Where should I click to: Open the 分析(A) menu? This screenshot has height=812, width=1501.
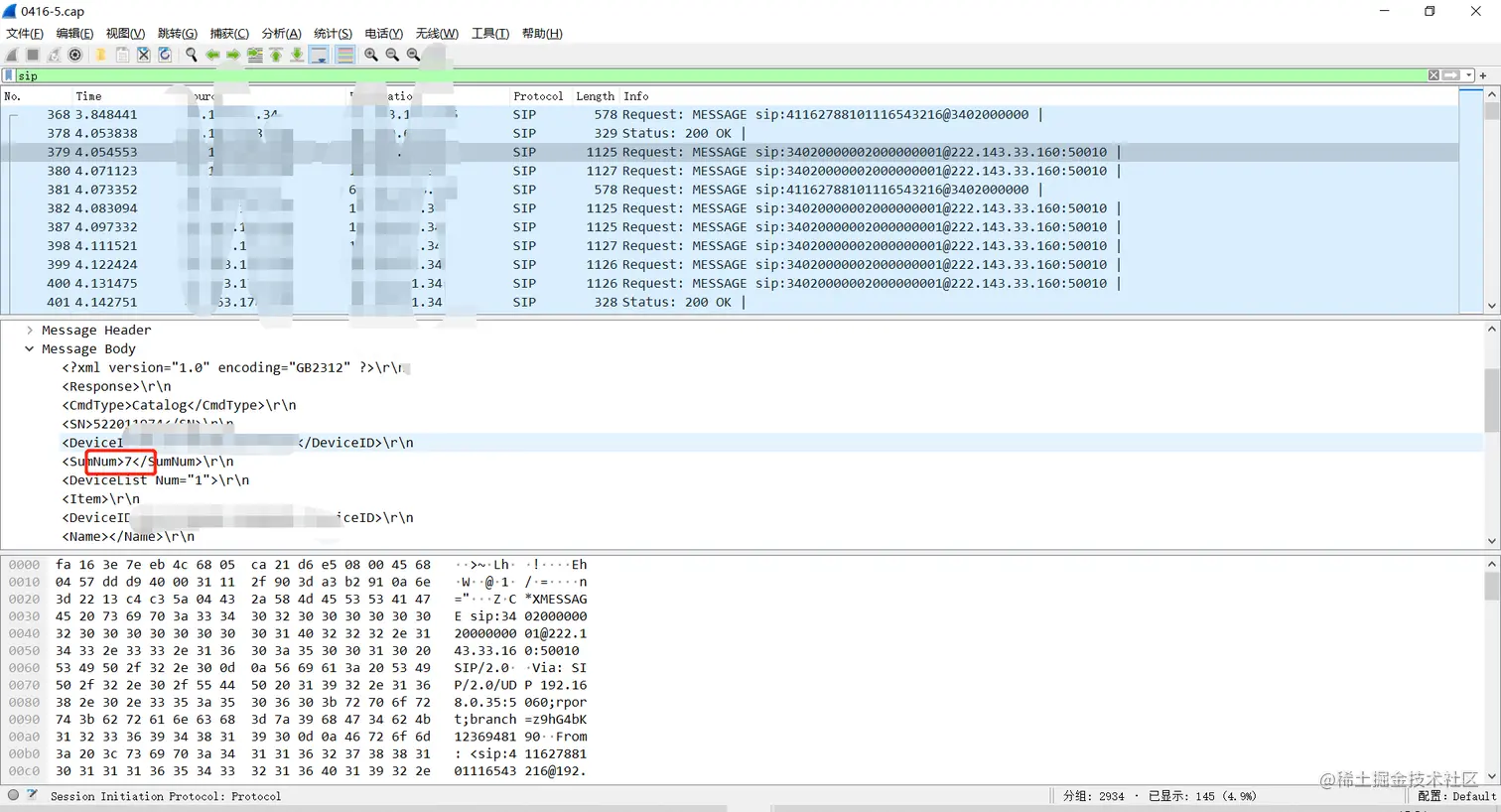pyautogui.click(x=281, y=34)
